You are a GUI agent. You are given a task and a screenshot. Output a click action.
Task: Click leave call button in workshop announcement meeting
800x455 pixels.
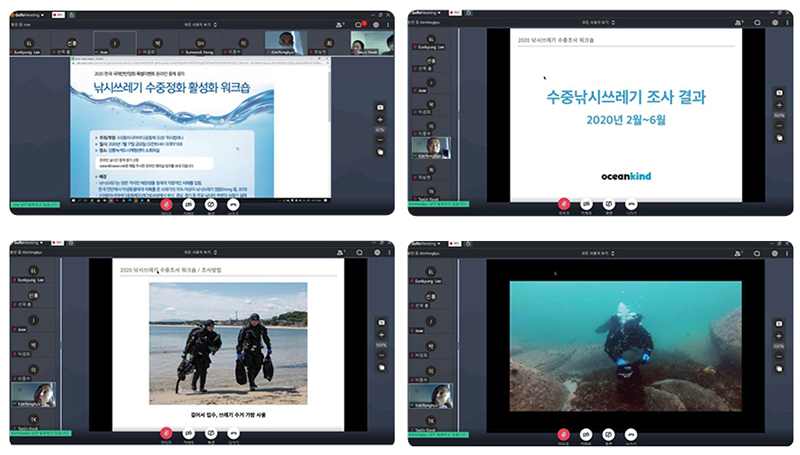[233, 205]
